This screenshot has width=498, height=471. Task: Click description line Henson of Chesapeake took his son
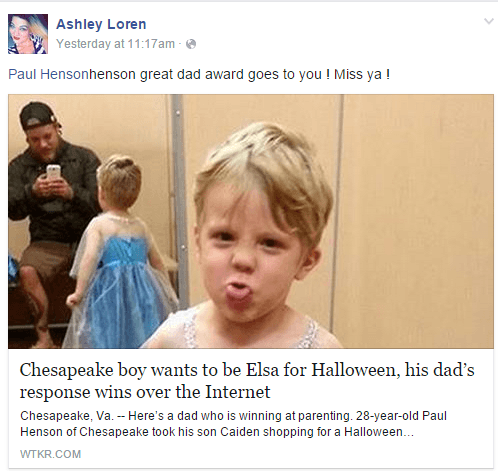(217, 432)
